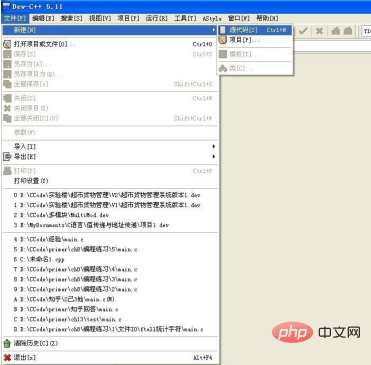Open recent file C ch13\test\main.c
Screen dimensions: 371x365
(110, 319)
